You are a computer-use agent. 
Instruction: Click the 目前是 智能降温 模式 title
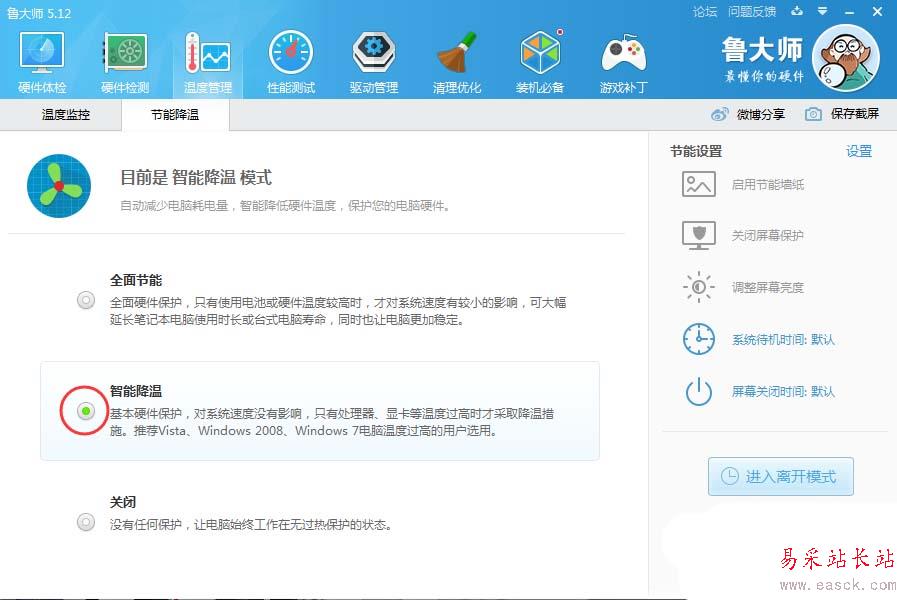[196, 177]
